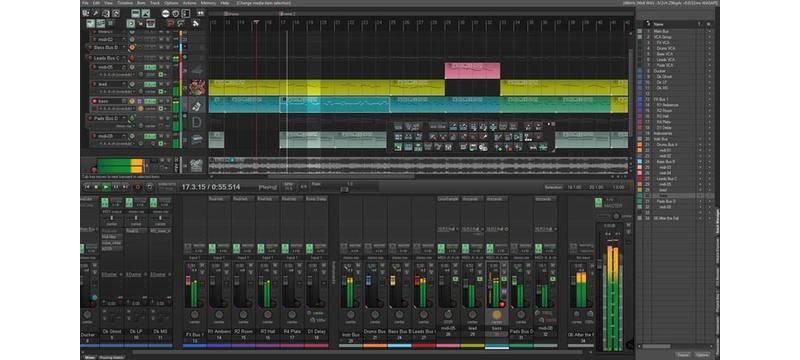Open the FX button on the Pads Bus D track

pyautogui.click(x=150, y=118)
